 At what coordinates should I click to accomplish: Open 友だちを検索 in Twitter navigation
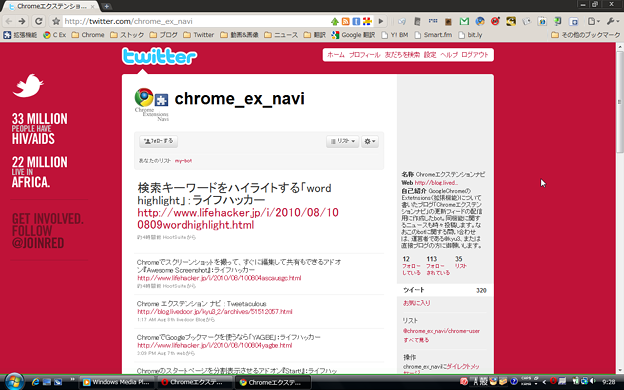402,55
